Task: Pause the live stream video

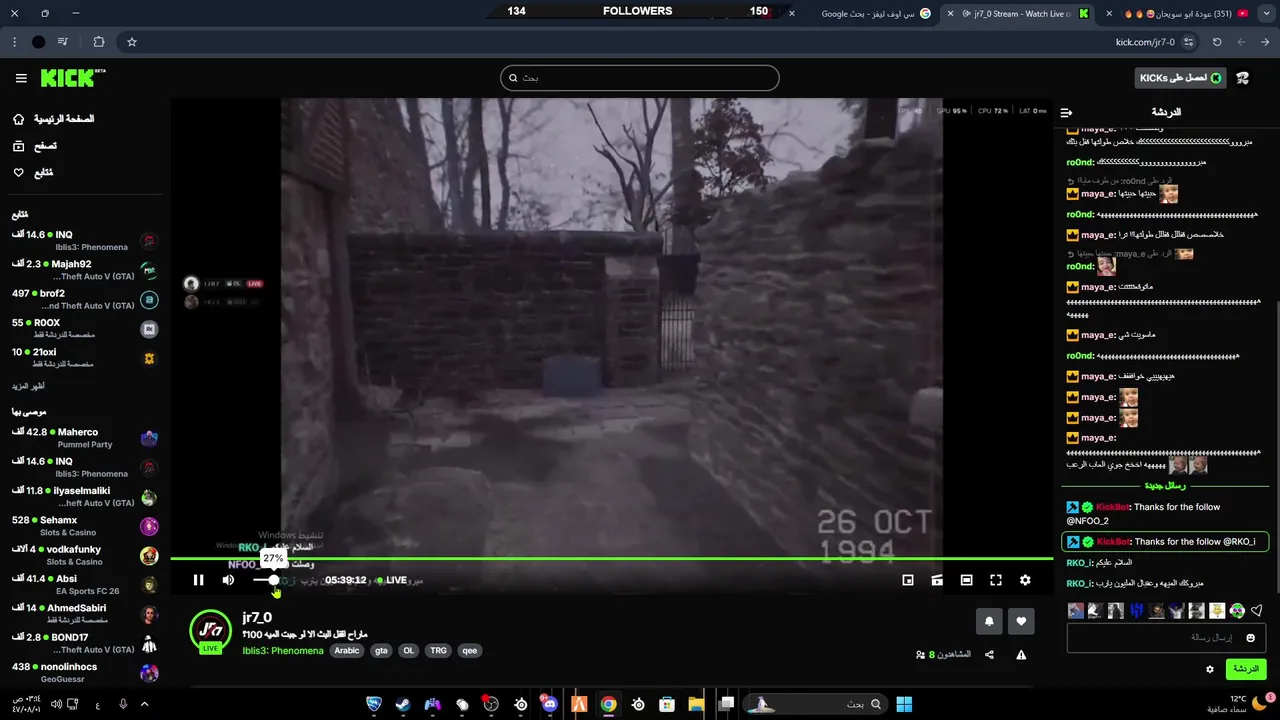Action: pyautogui.click(x=198, y=580)
